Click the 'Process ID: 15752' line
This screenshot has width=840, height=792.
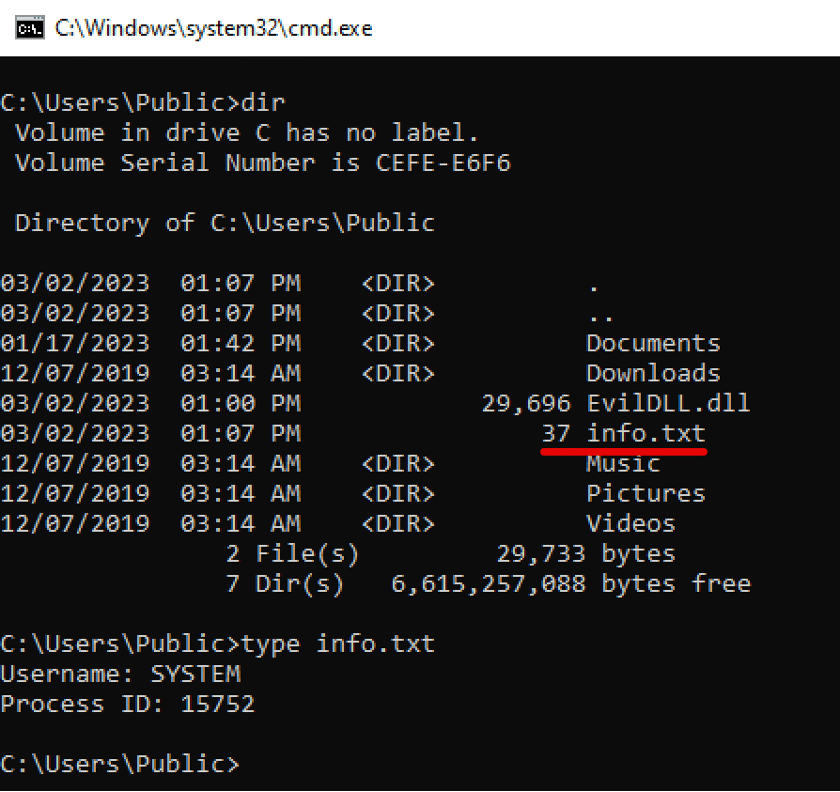[128, 704]
